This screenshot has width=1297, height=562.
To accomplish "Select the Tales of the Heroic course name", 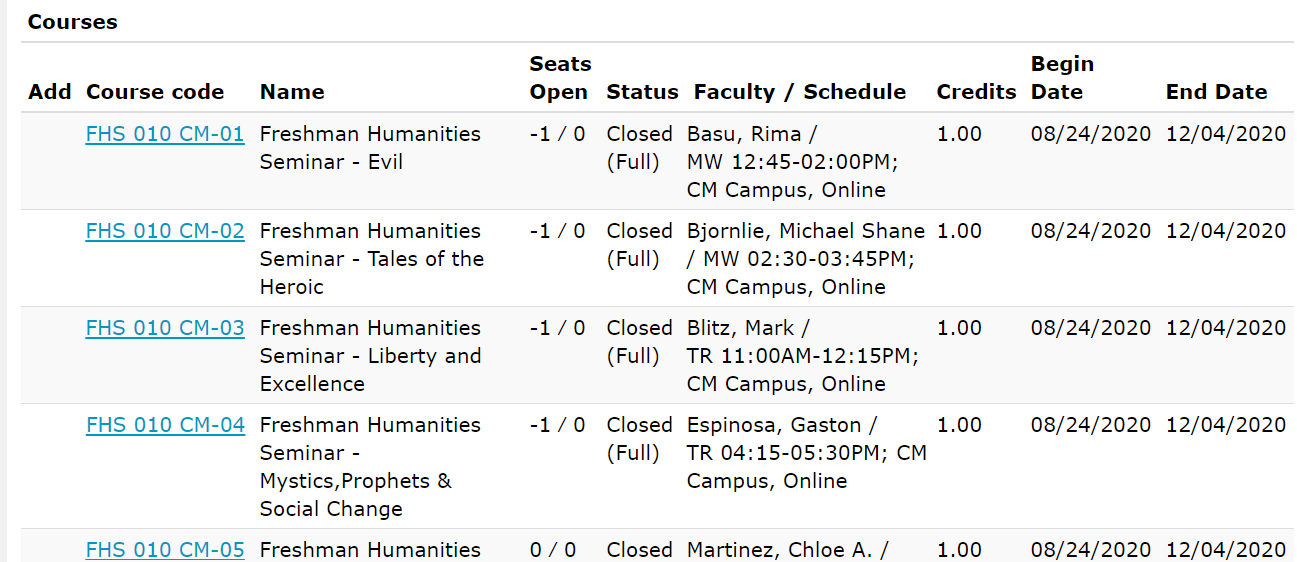I will coord(372,259).
